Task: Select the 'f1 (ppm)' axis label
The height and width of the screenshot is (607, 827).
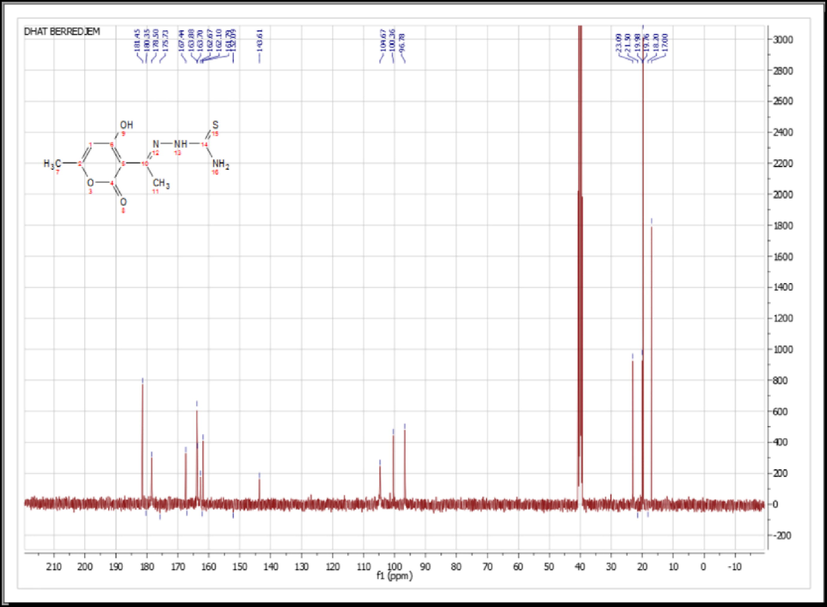Action: 395,575
